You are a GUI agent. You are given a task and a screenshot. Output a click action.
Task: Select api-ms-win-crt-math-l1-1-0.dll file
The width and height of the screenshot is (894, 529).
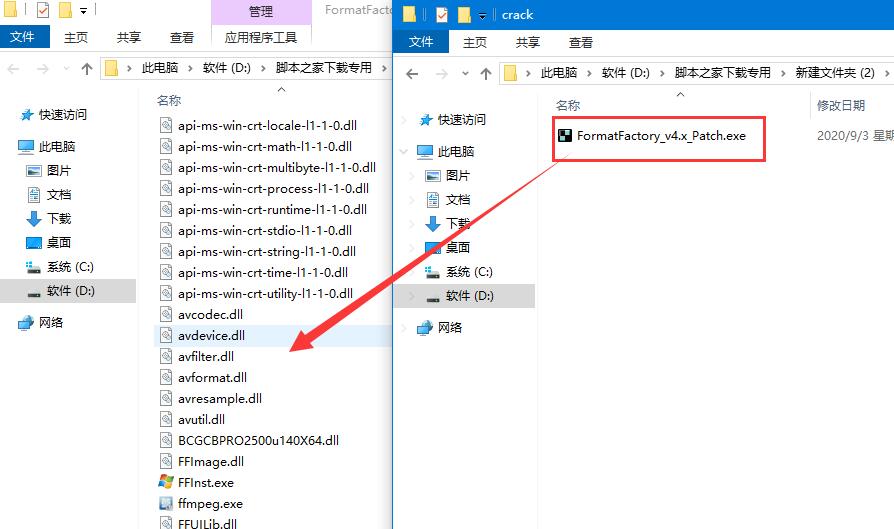tap(265, 147)
